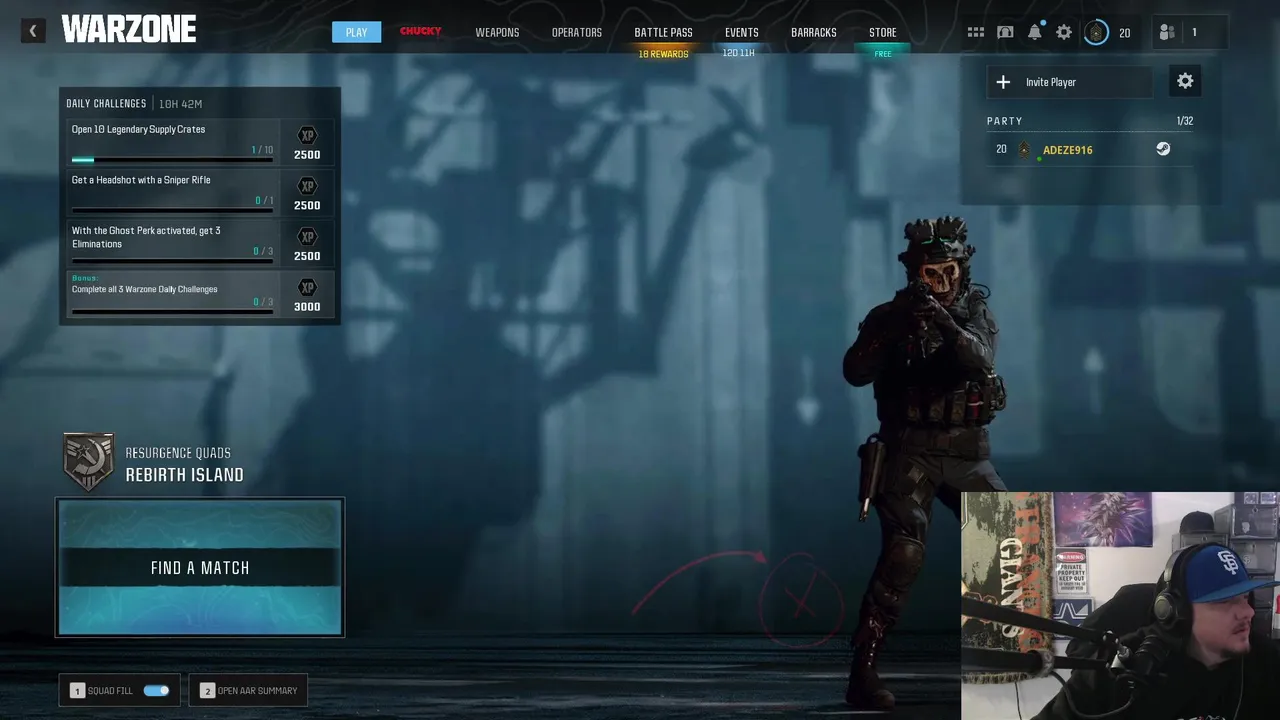Switch to the Weapons tab
Image resolution: width=1280 pixels, height=720 pixels.
coord(497,32)
